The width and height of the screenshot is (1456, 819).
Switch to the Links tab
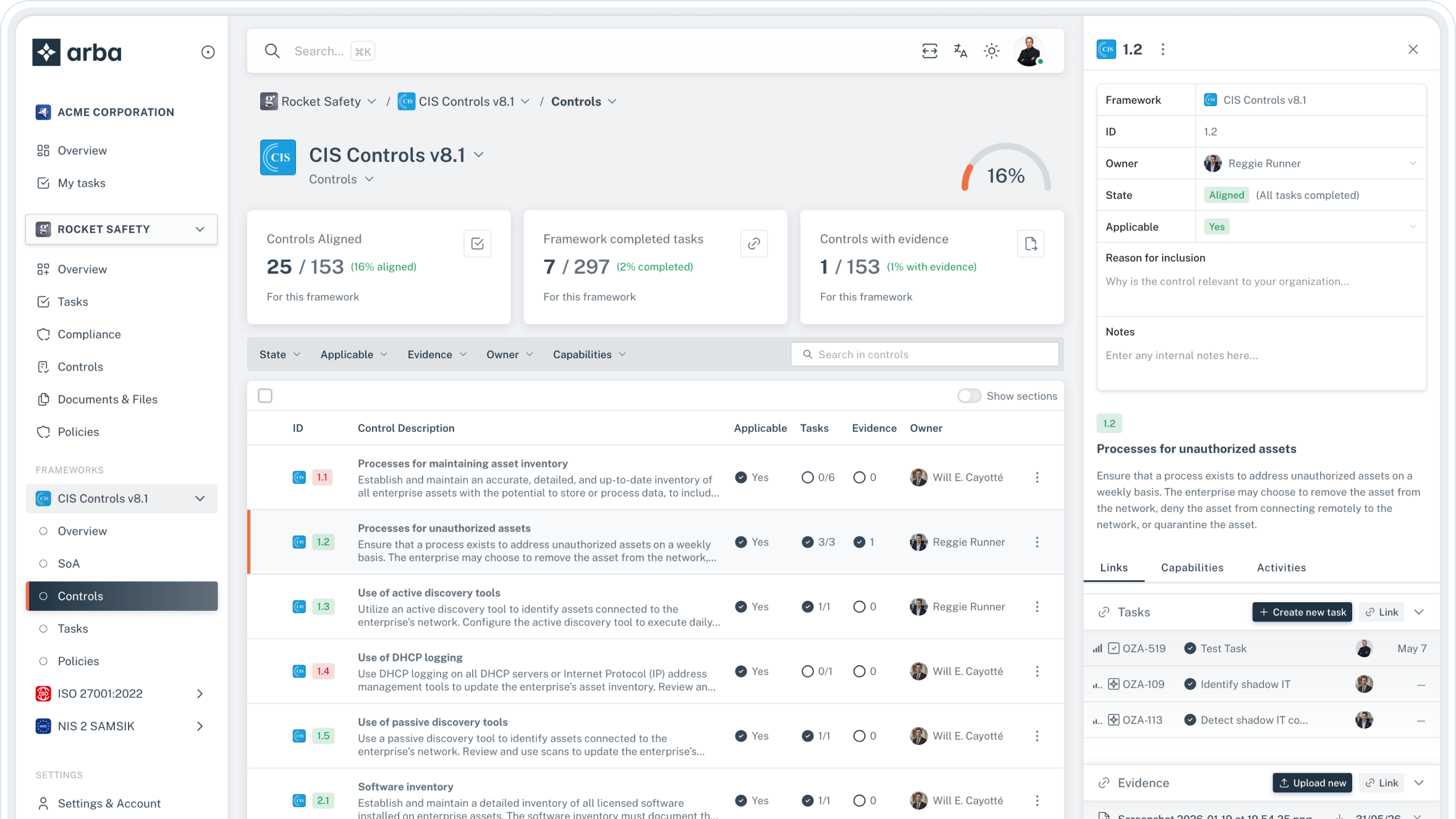click(x=1114, y=568)
